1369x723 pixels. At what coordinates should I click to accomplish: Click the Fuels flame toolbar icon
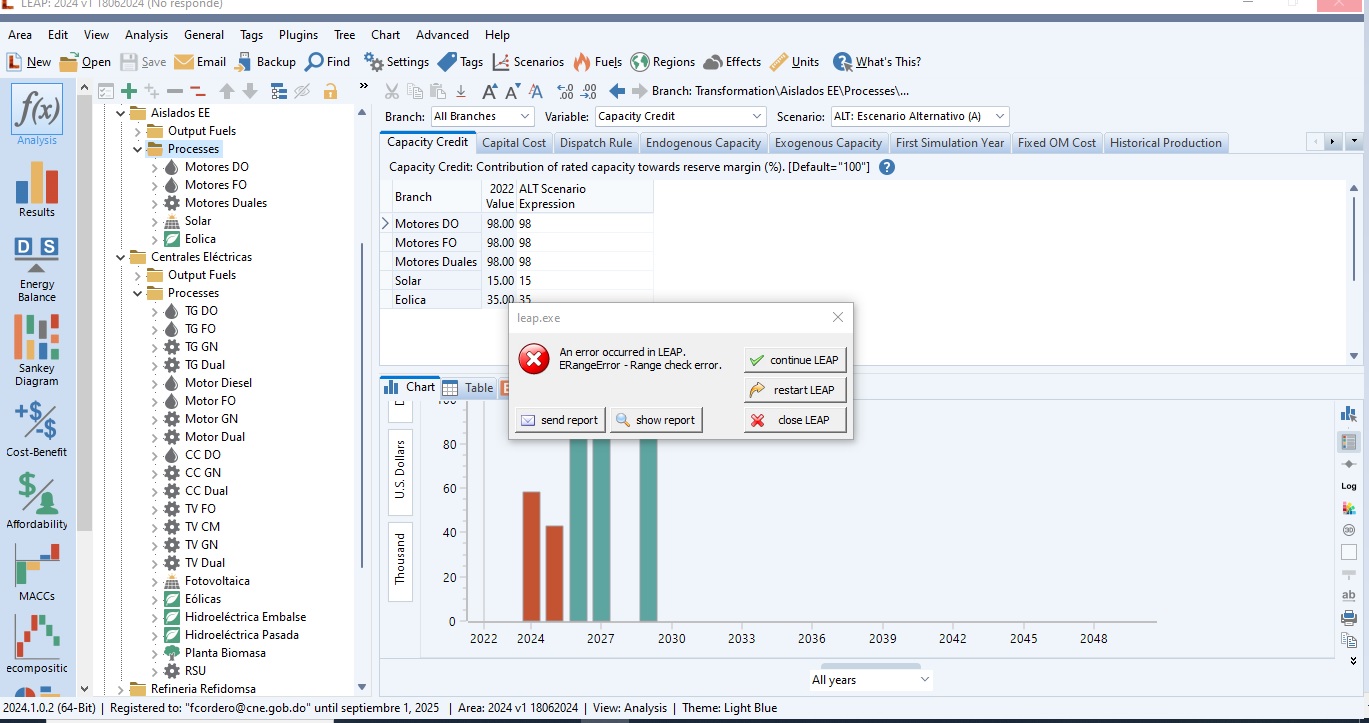coord(597,62)
